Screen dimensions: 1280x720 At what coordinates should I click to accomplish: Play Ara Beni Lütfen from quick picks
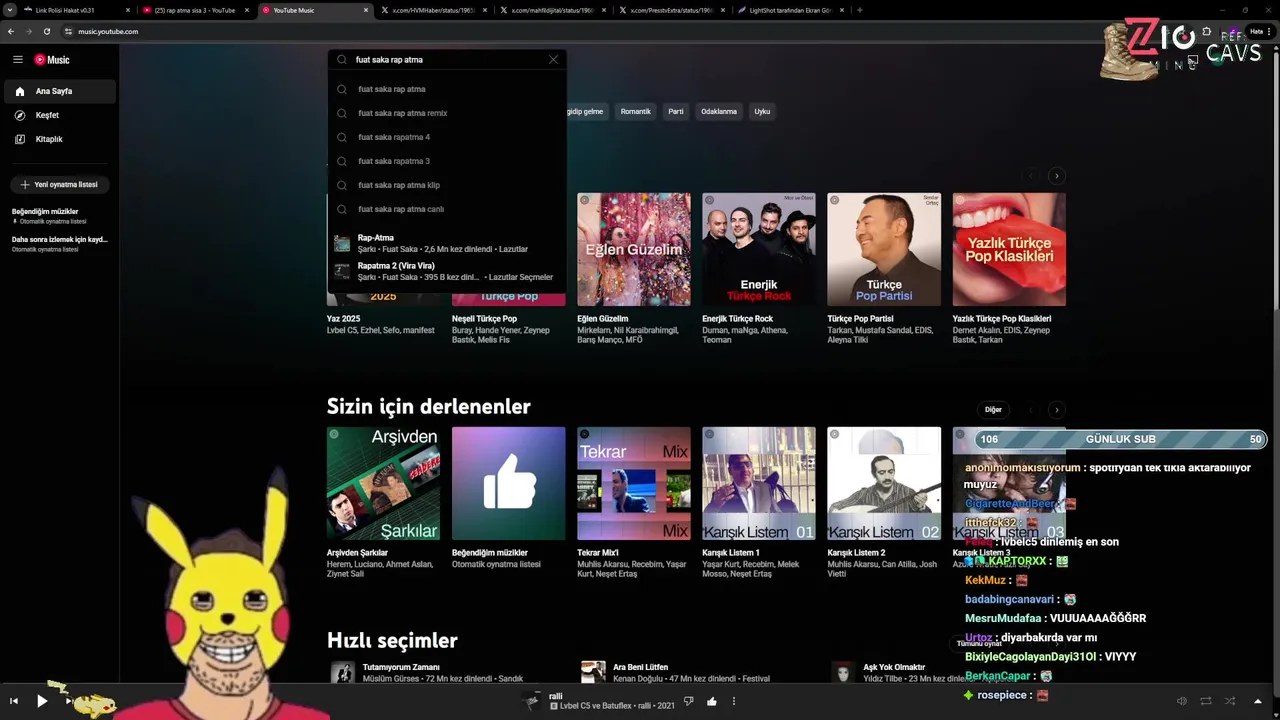point(593,672)
